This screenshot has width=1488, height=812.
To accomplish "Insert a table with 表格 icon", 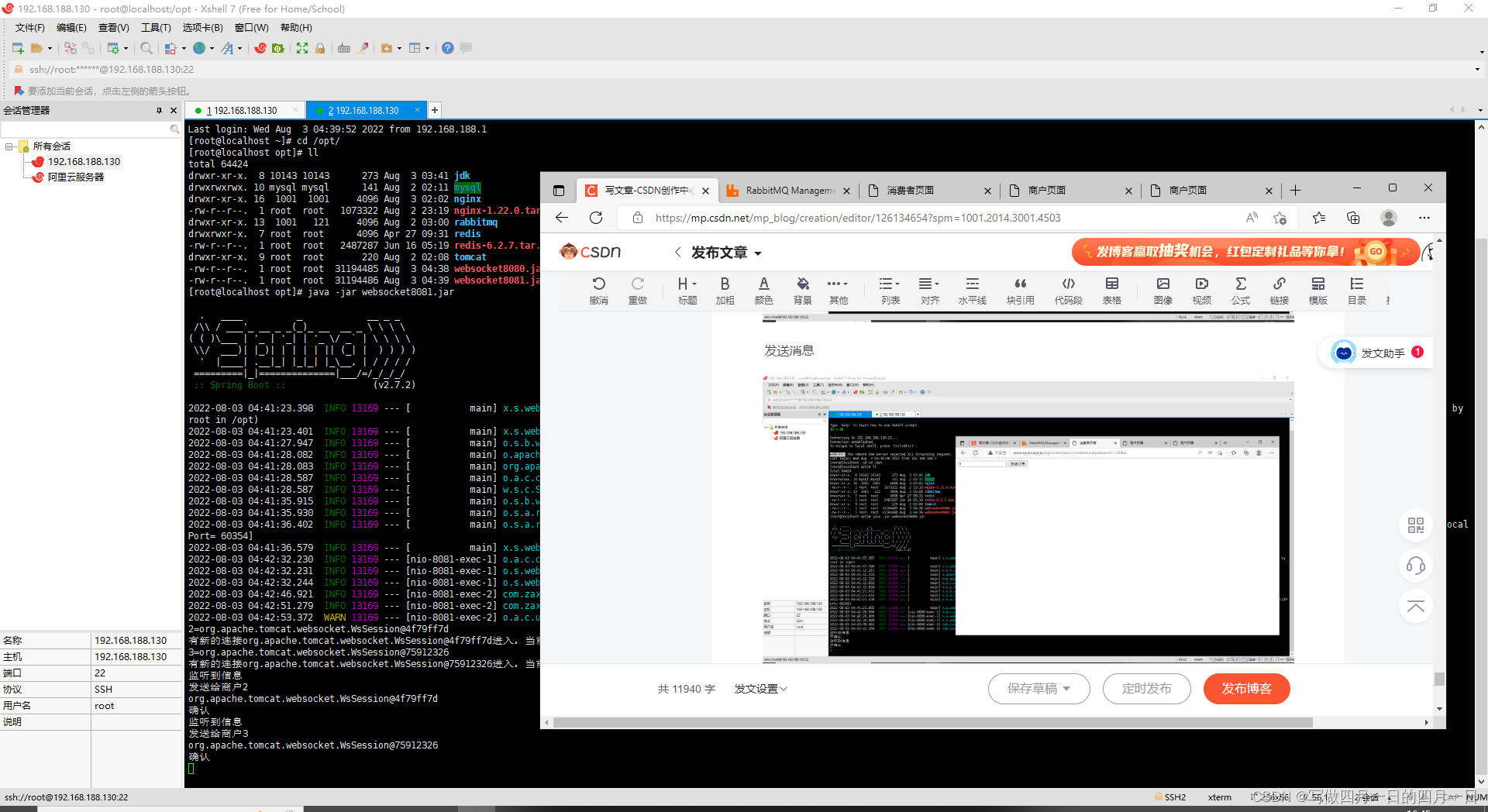I will (x=1111, y=291).
